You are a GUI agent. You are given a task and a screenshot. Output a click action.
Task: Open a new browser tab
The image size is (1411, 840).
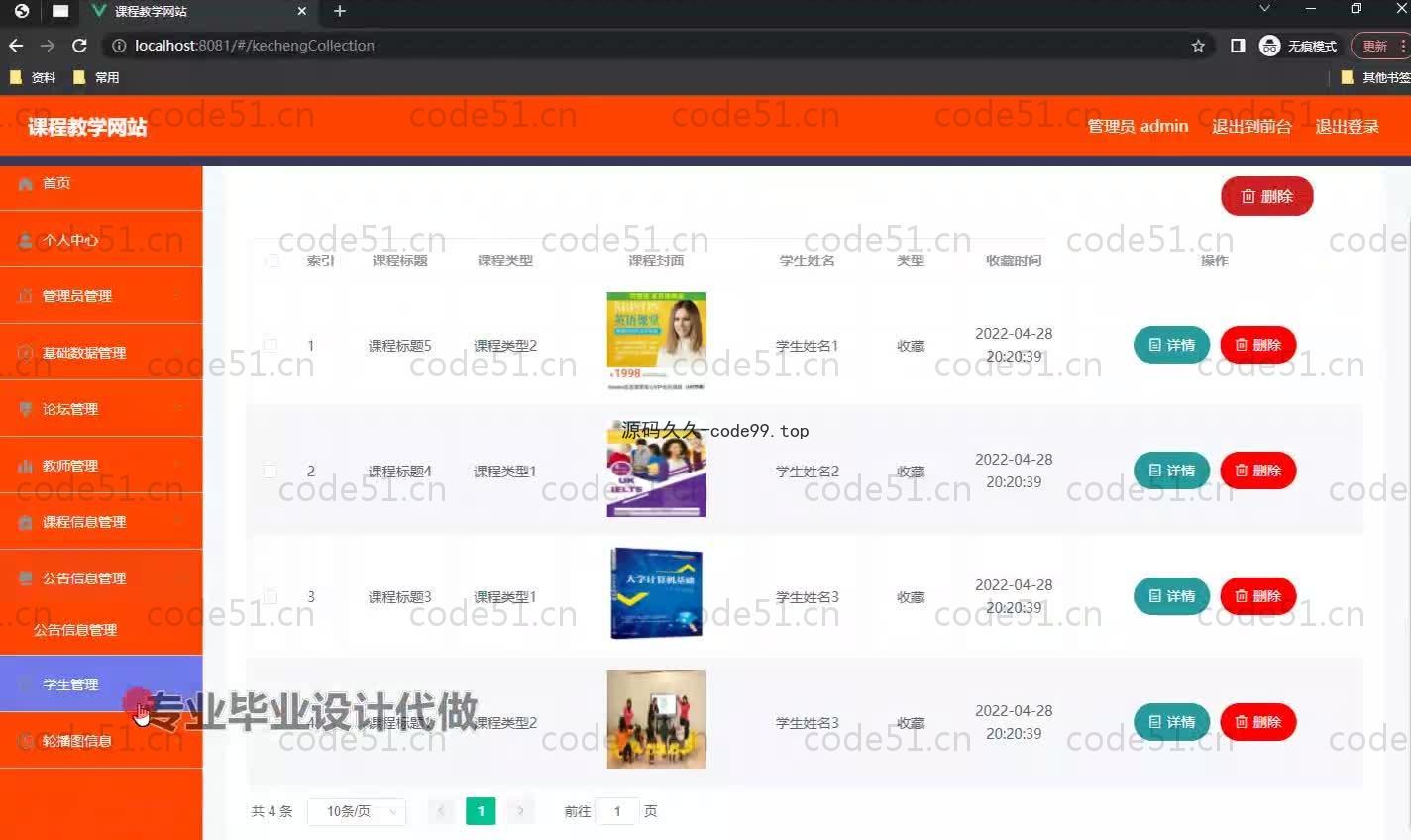pyautogui.click(x=340, y=11)
